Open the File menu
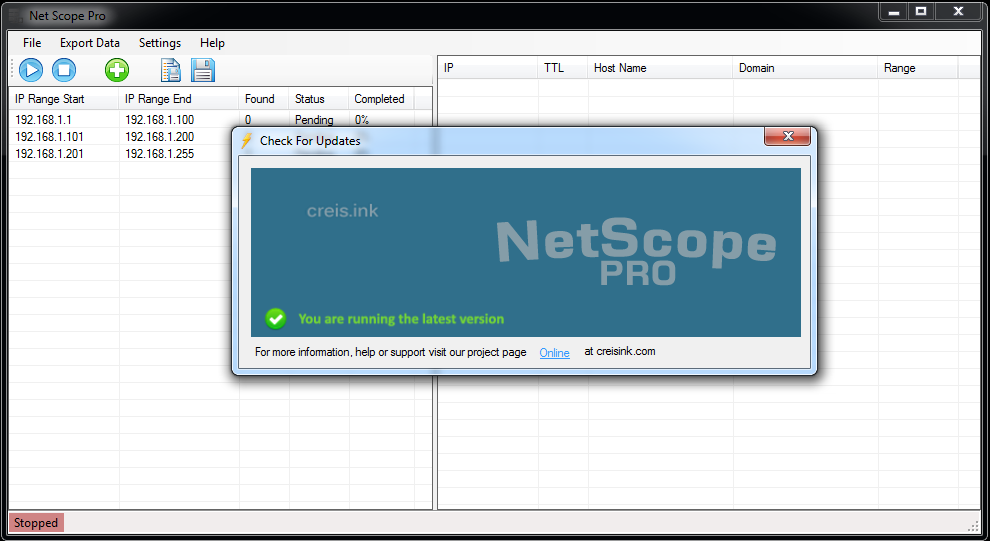 coord(32,43)
